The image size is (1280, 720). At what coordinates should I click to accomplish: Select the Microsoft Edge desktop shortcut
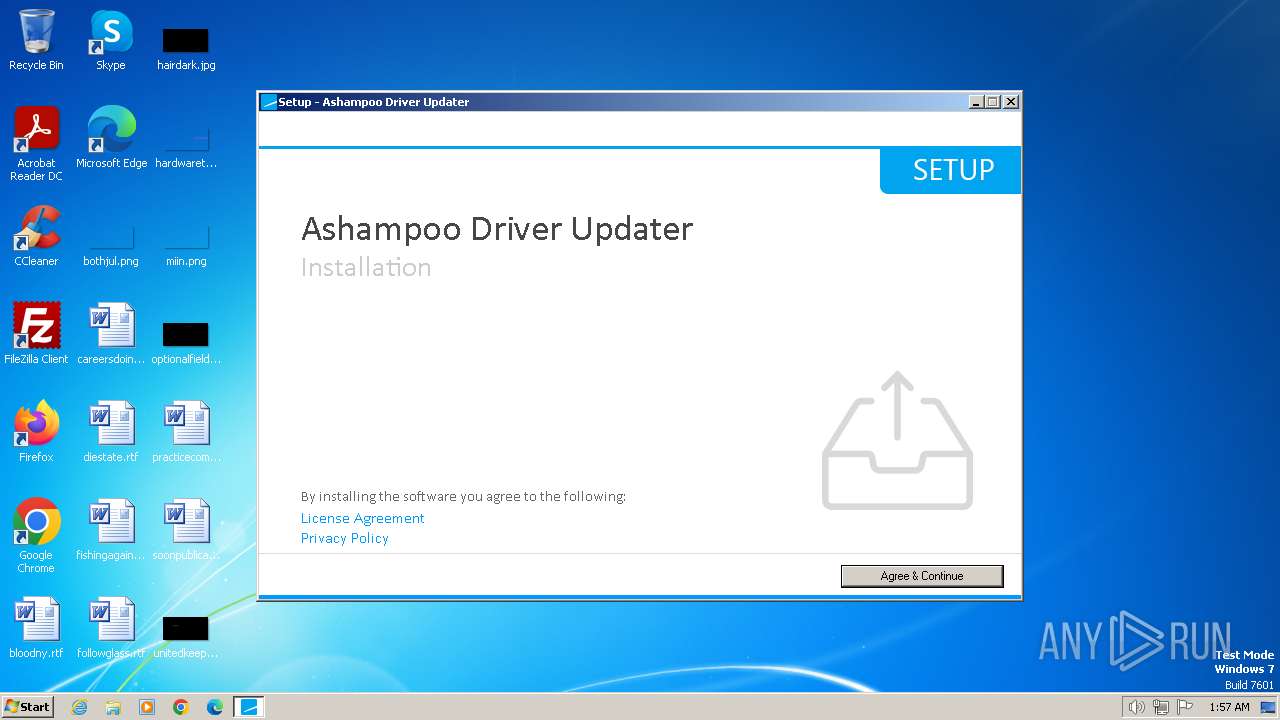[111, 138]
